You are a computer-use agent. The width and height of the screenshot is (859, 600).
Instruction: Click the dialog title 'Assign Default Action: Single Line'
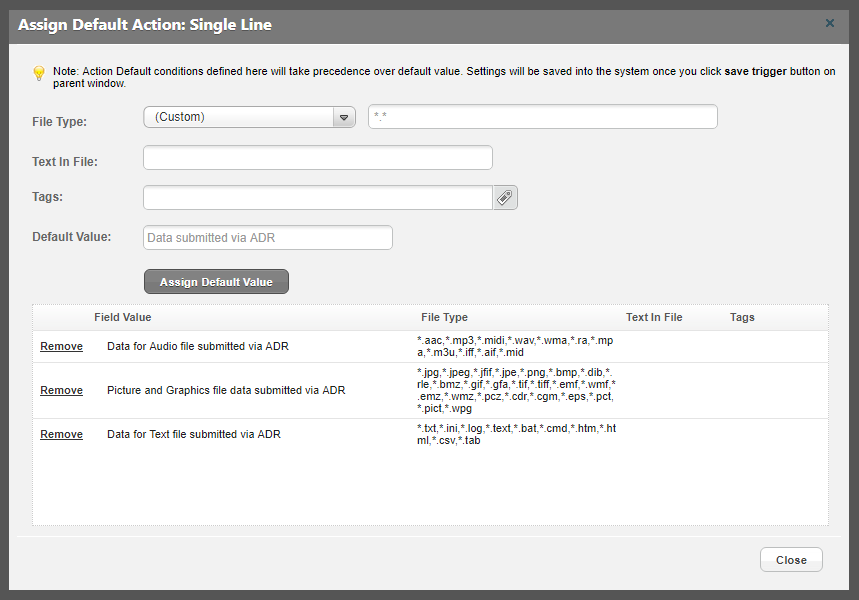pyautogui.click(x=145, y=25)
